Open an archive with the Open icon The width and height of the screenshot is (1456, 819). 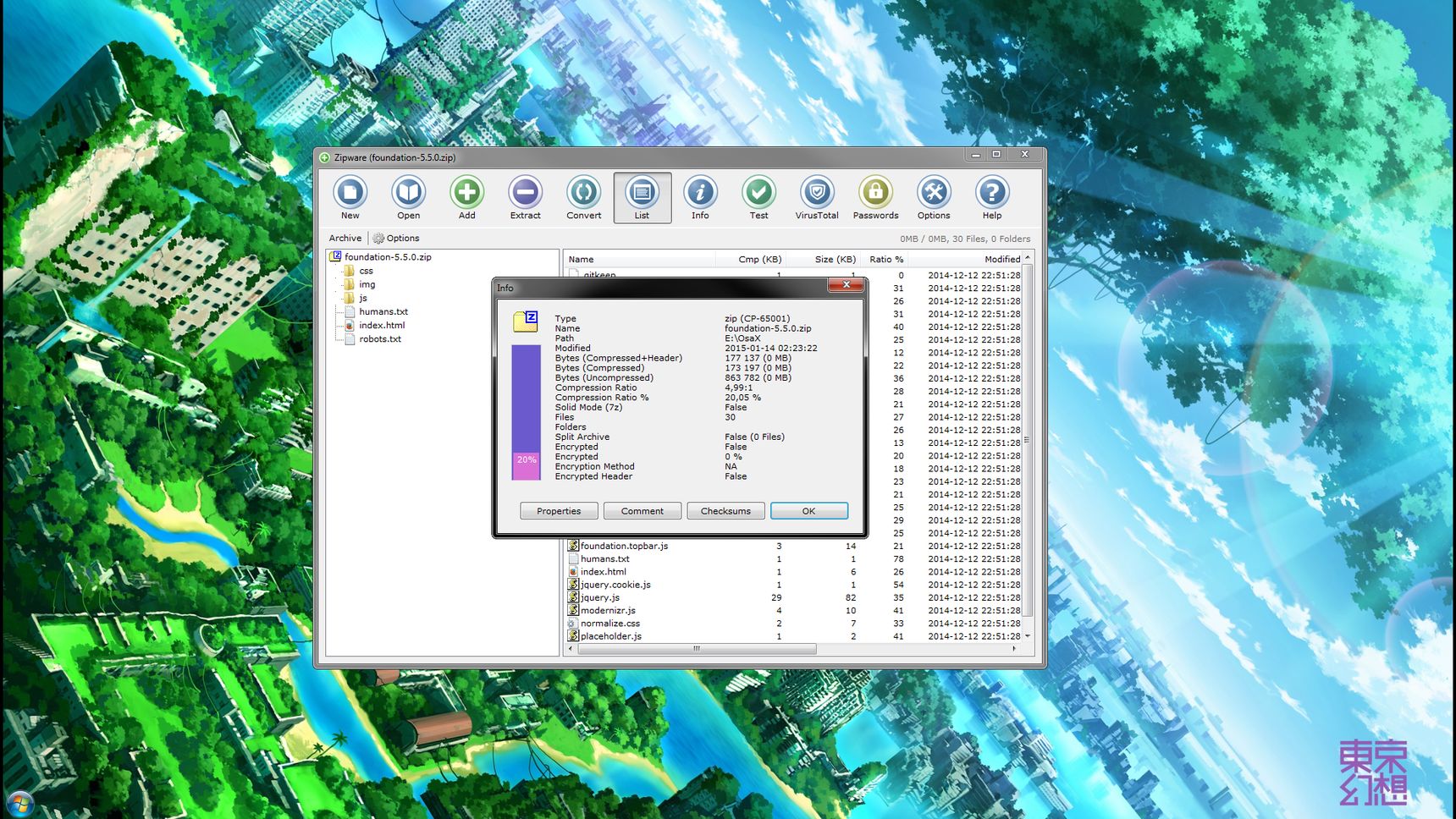point(408,193)
